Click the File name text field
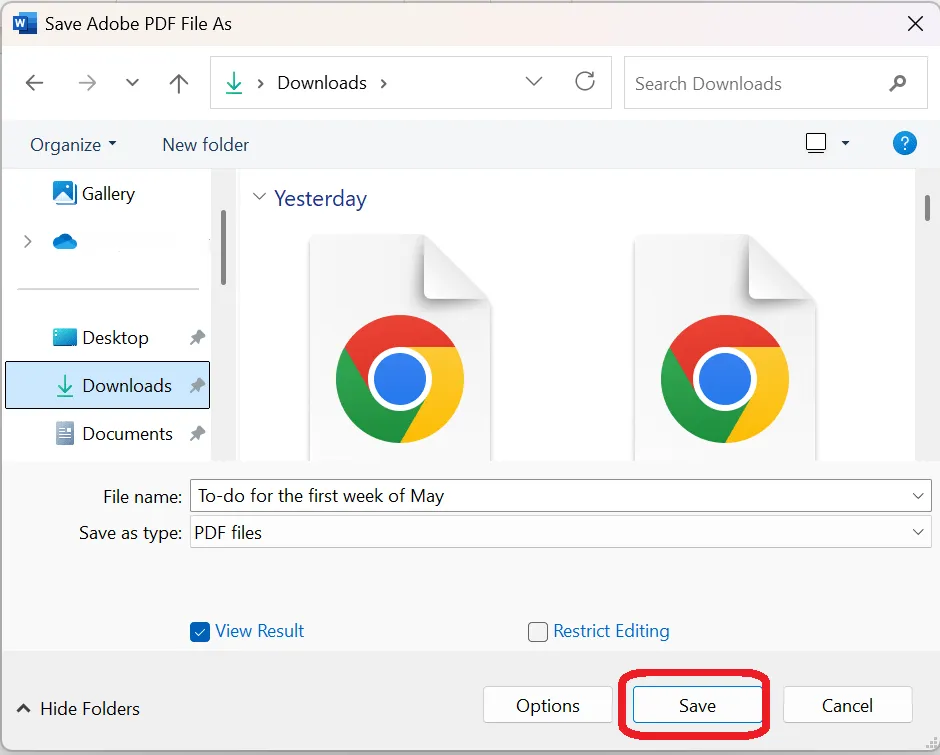The image size is (940, 755). pos(561,496)
